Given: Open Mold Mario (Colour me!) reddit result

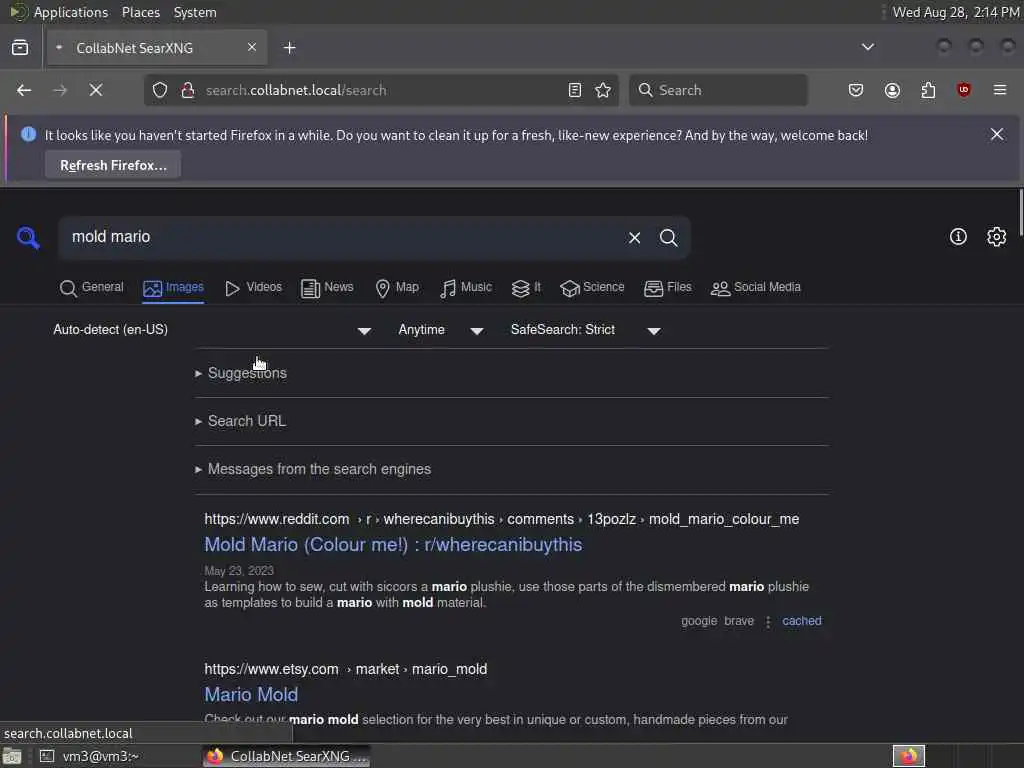Looking at the screenshot, I should tap(393, 545).
